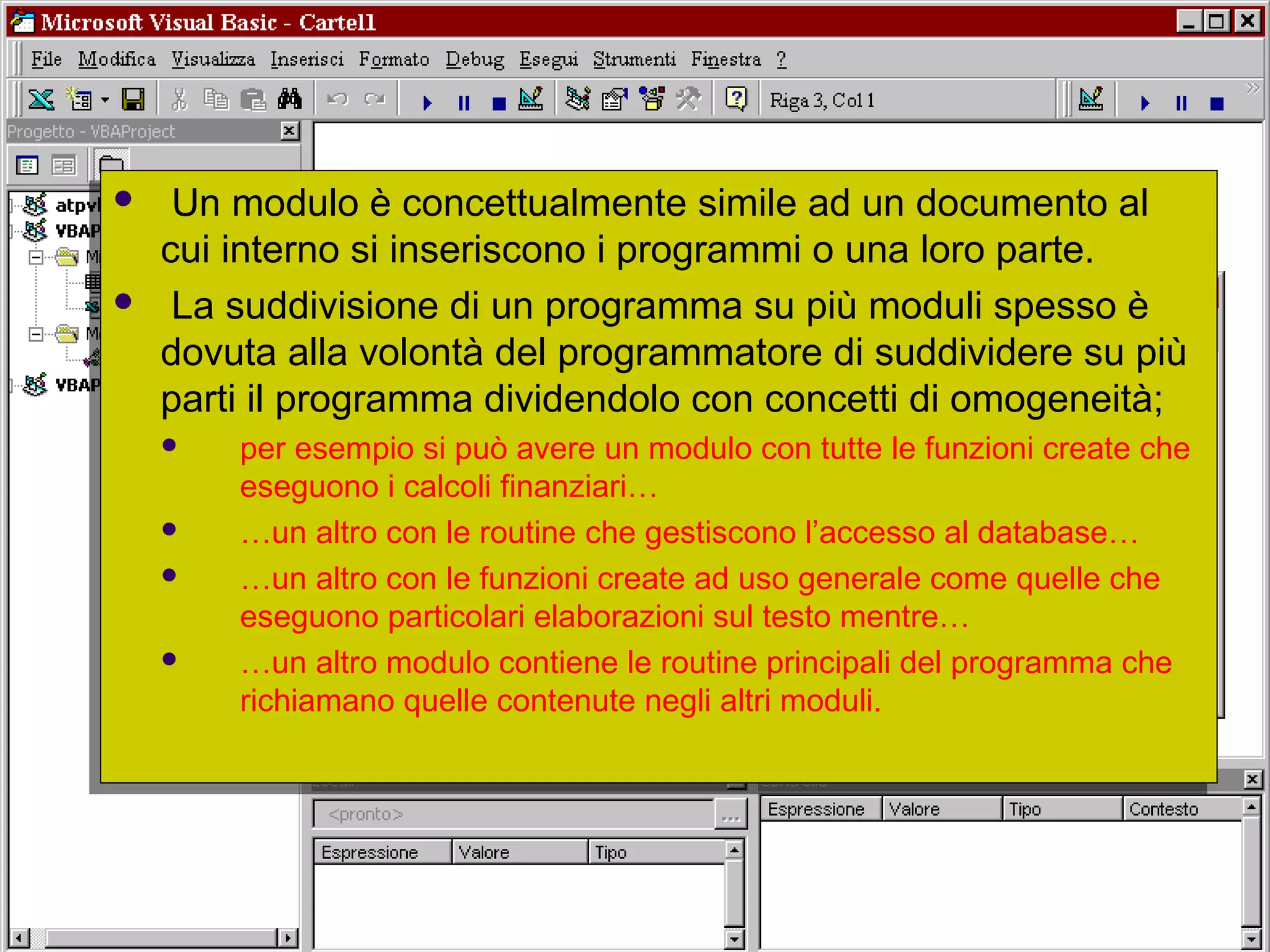The height and width of the screenshot is (952, 1270).
Task: Click Tipo header in Locals pane
Action: coord(656,852)
